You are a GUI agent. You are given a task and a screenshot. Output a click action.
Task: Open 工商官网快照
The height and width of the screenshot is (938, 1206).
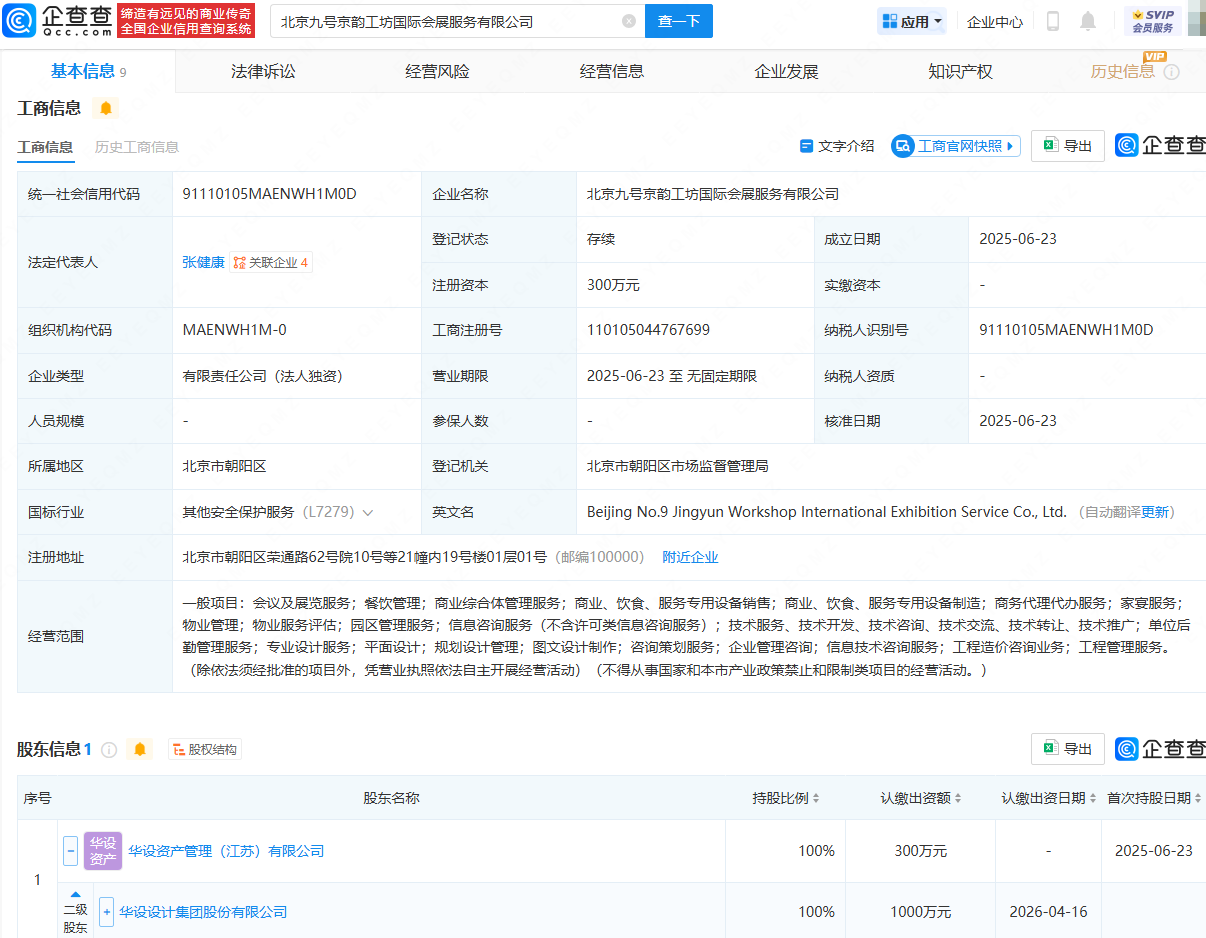(956, 146)
